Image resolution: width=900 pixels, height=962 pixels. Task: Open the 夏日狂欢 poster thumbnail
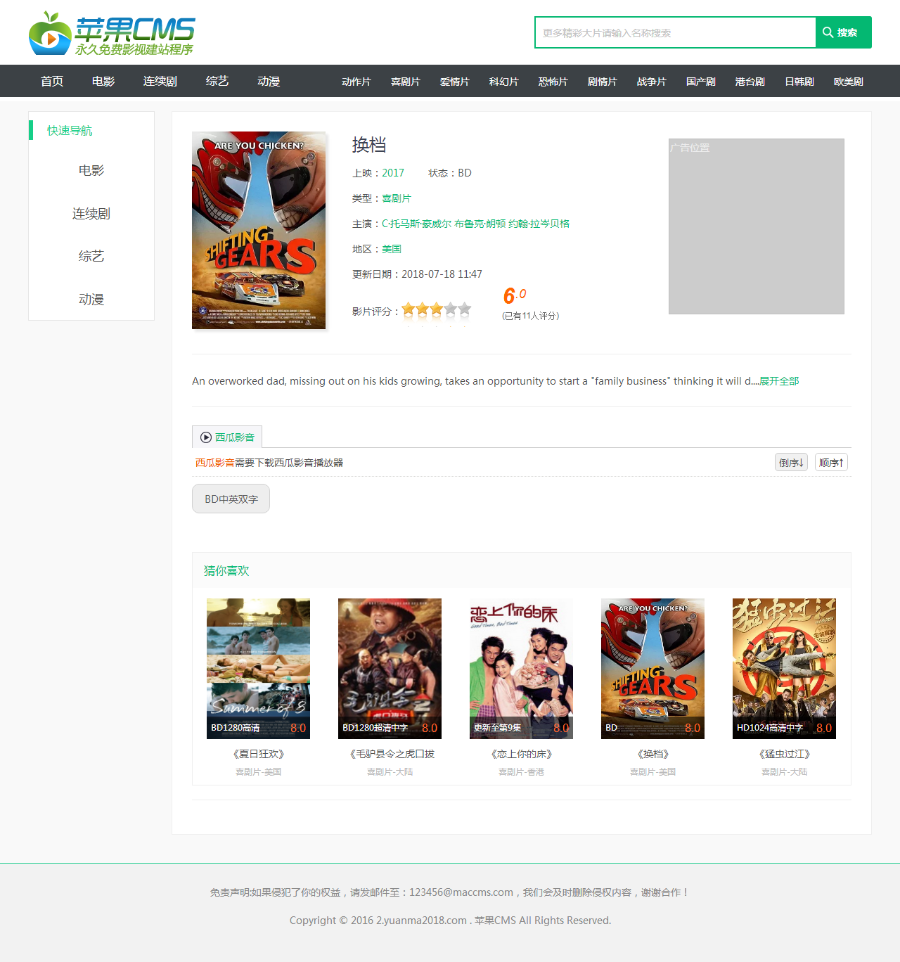(258, 668)
